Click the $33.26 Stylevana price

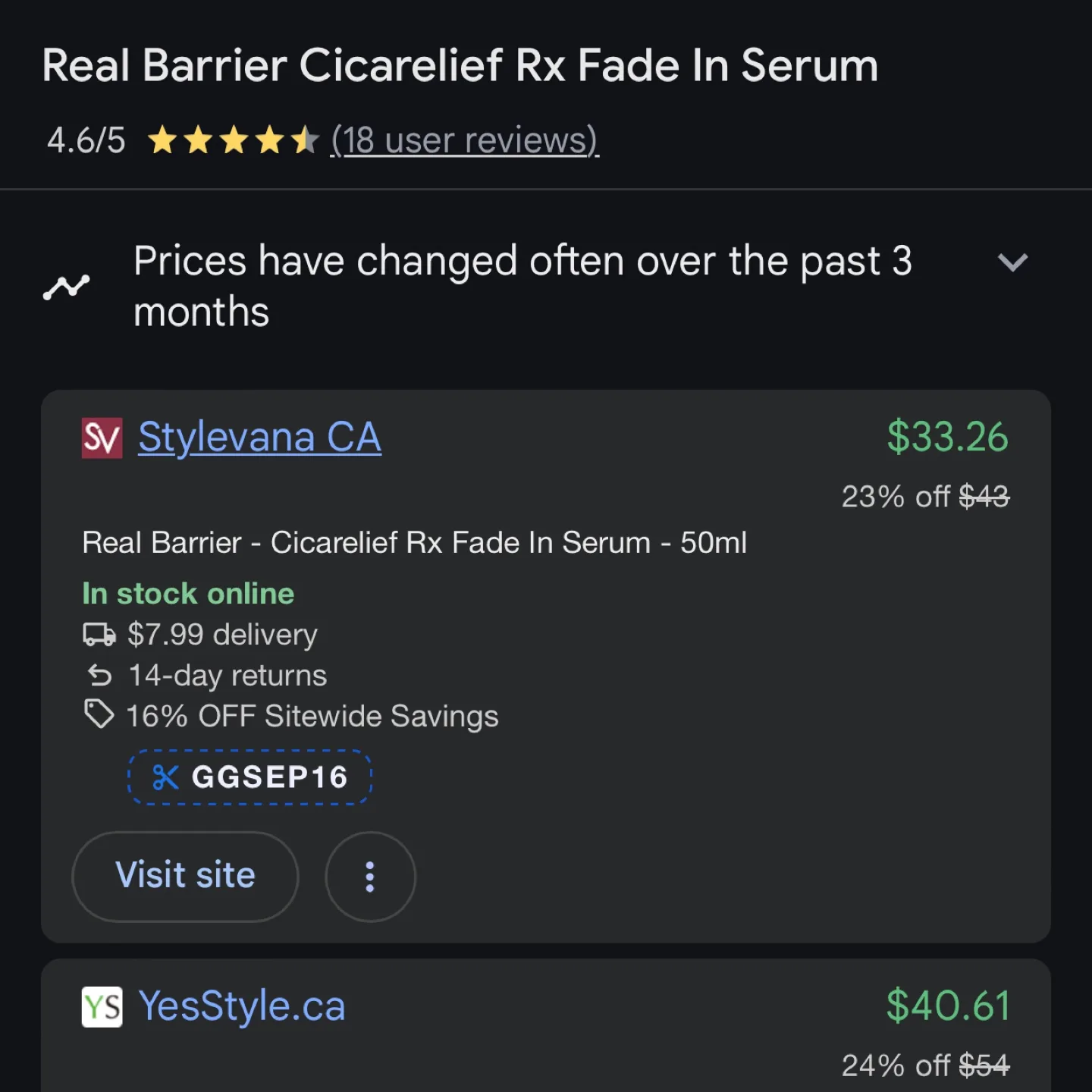click(946, 437)
